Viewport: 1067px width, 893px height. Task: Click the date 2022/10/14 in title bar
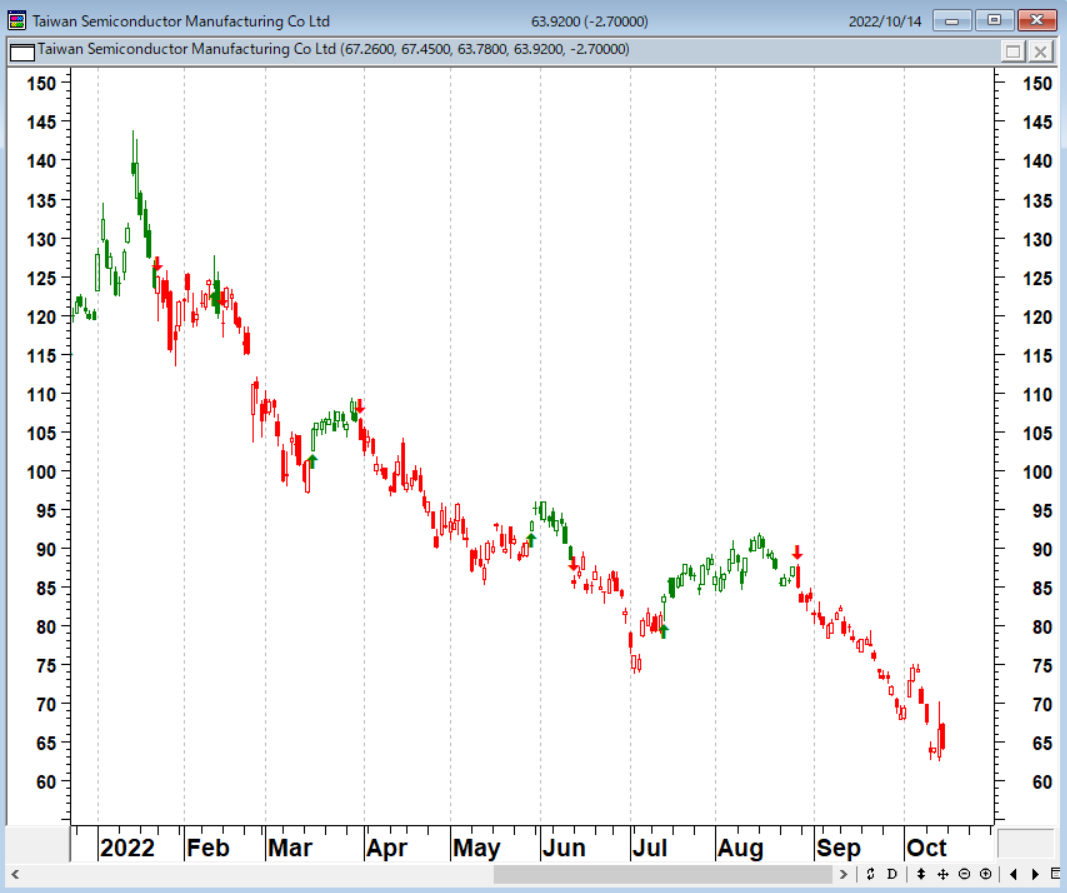[x=885, y=21]
